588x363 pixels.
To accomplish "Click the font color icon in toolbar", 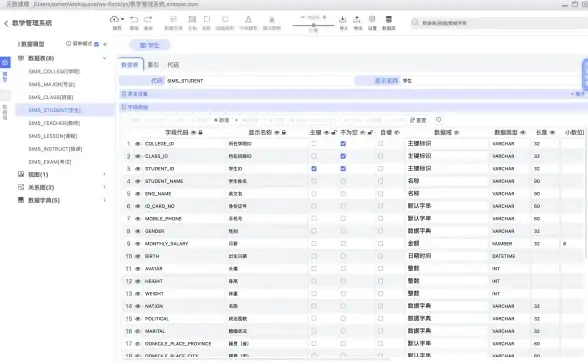I will click(248, 19).
